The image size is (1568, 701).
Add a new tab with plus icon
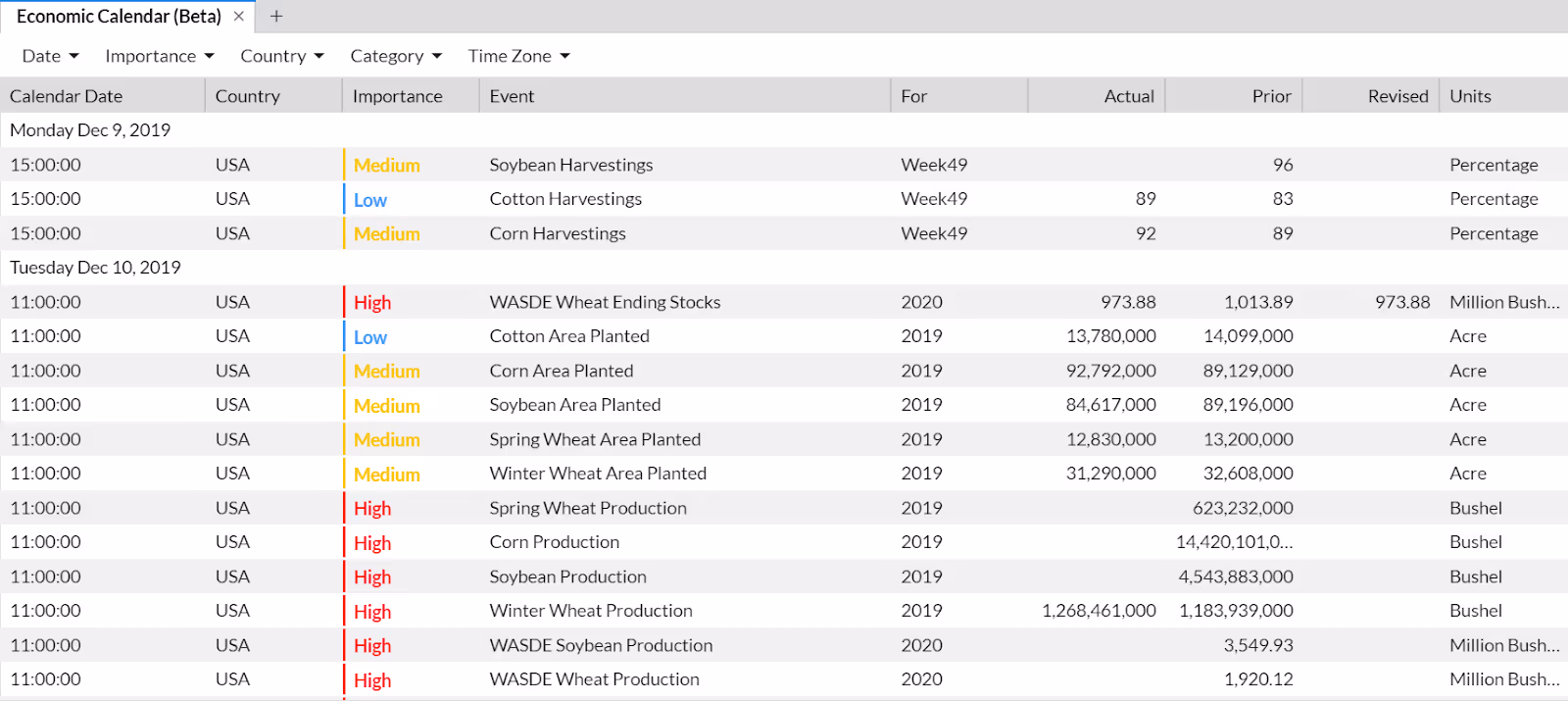[x=276, y=17]
